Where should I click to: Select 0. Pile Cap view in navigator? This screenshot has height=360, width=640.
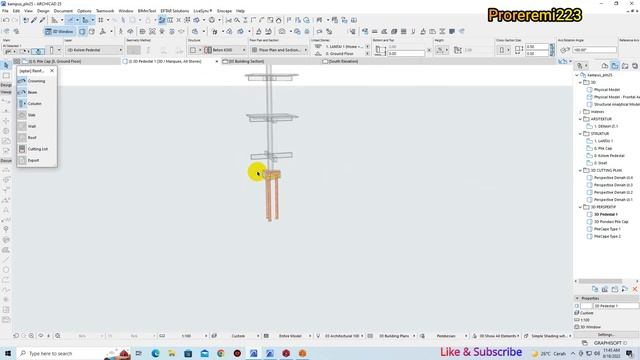coord(603,148)
